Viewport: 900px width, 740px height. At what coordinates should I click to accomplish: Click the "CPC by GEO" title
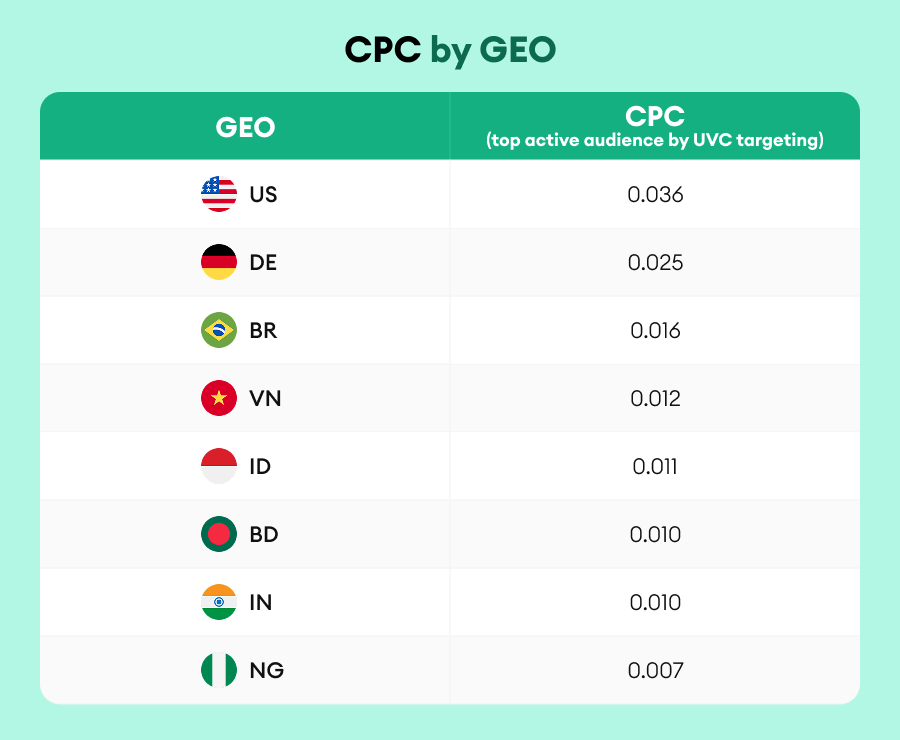click(x=450, y=49)
